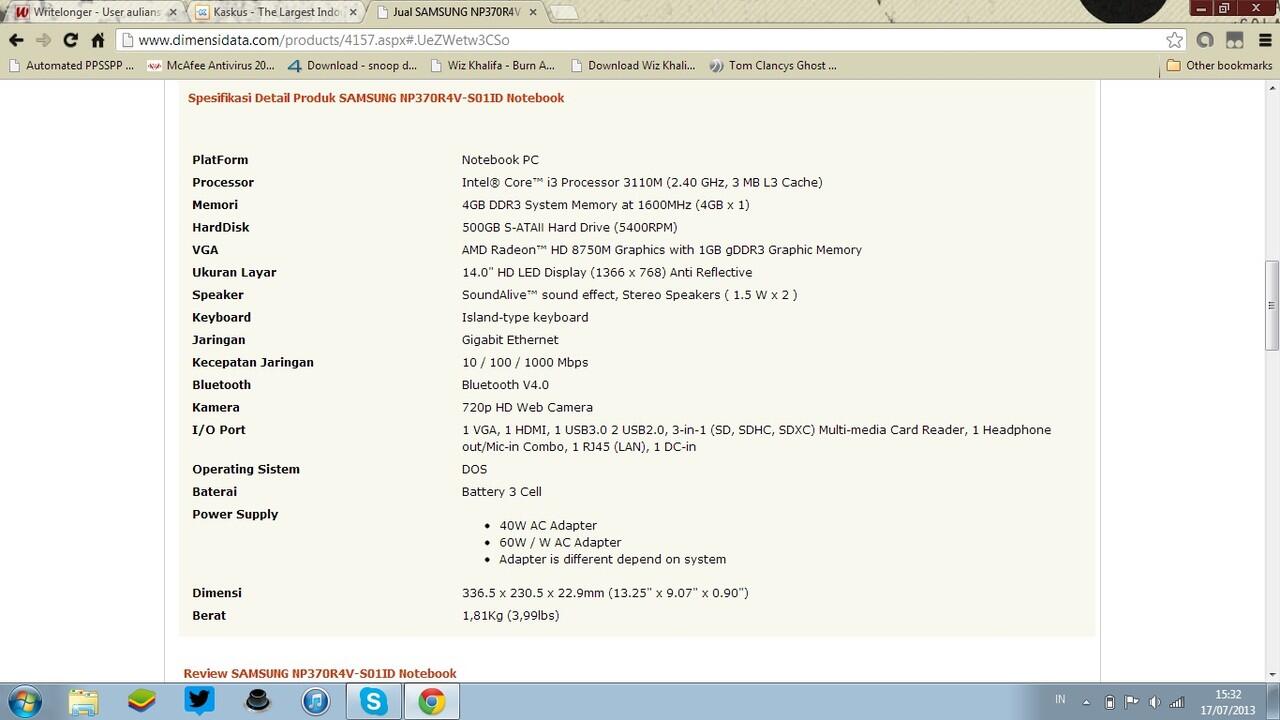Click the 500GB S-ATAII Hard Drive value

[x=569, y=228]
